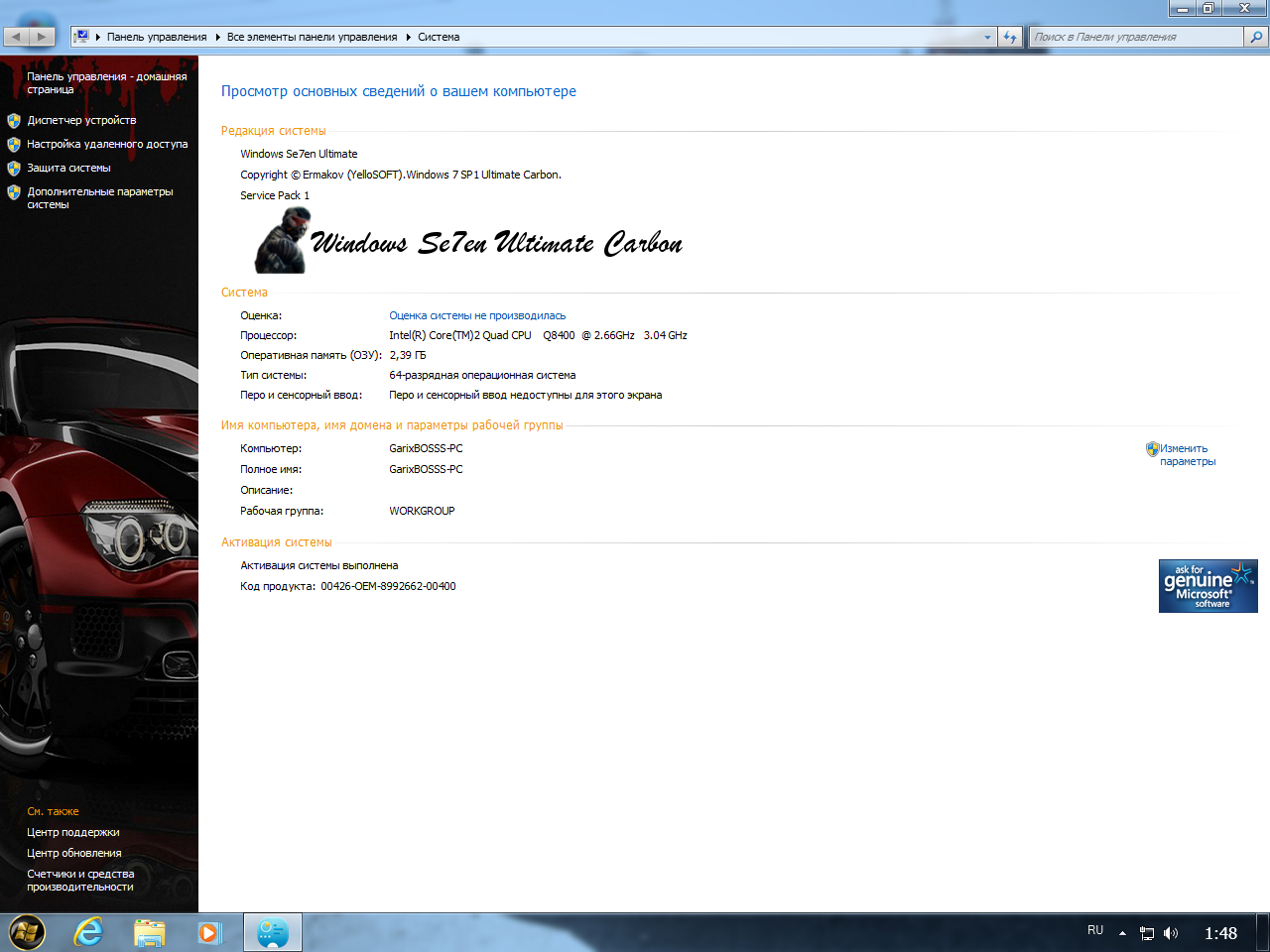This screenshot has width=1270, height=952.
Task: Click the Оперативная память (ОЗУ): label
Action: click(x=311, y=355)
